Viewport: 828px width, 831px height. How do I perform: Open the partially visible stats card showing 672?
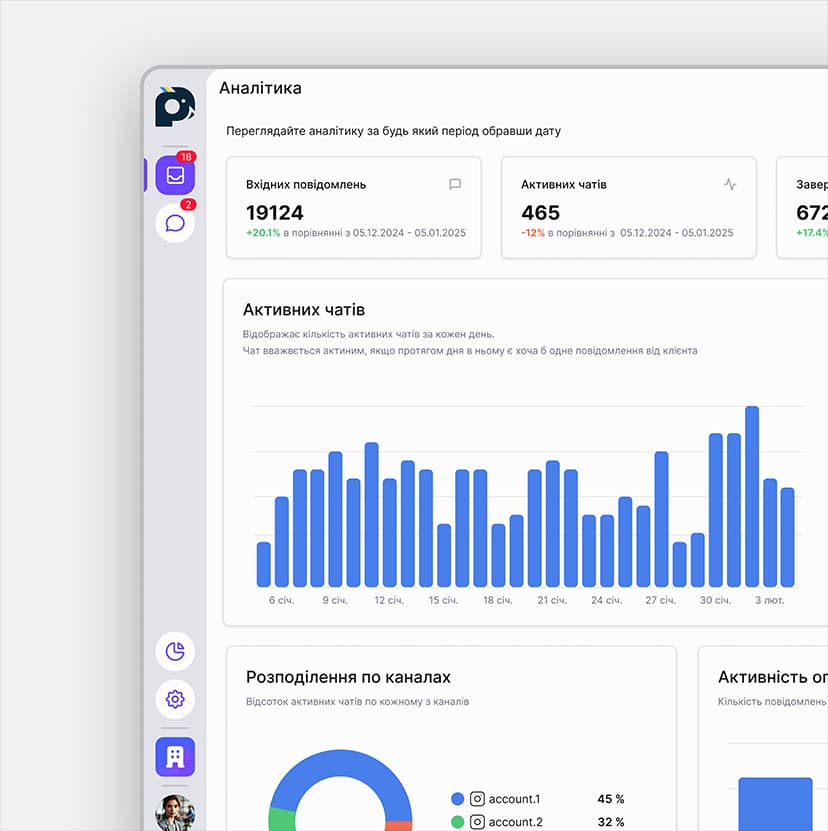[805, 207]
